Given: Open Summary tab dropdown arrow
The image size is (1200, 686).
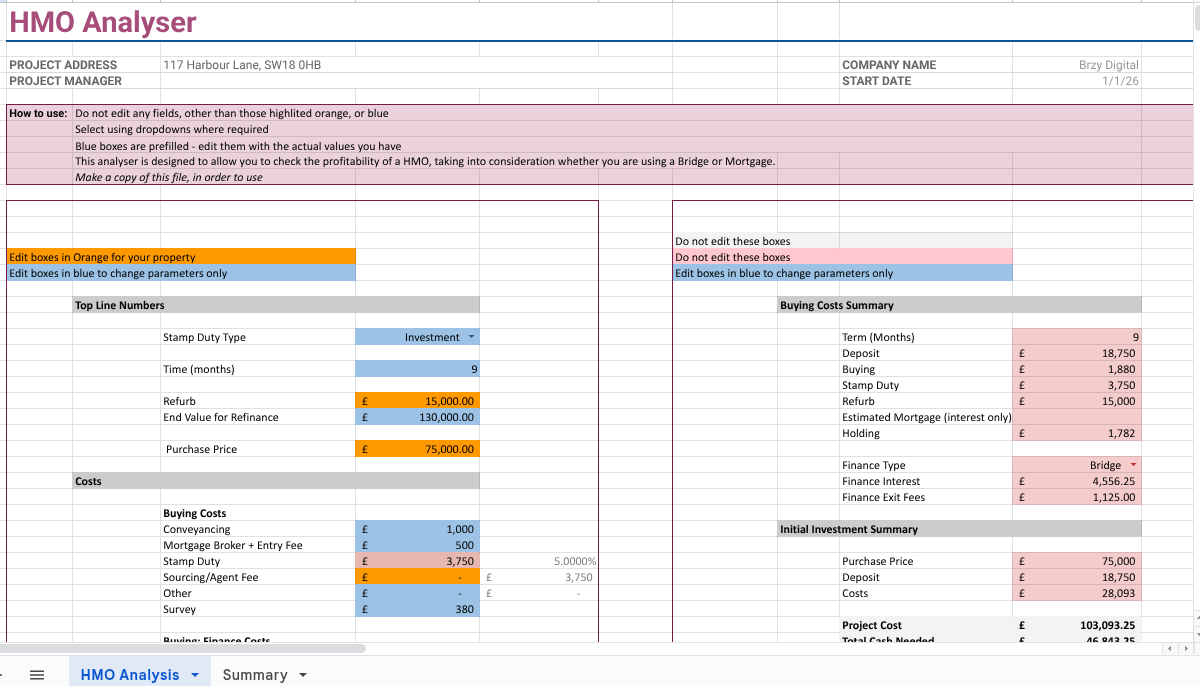Looking at the screenshot, I should click(x=302, y=675).
